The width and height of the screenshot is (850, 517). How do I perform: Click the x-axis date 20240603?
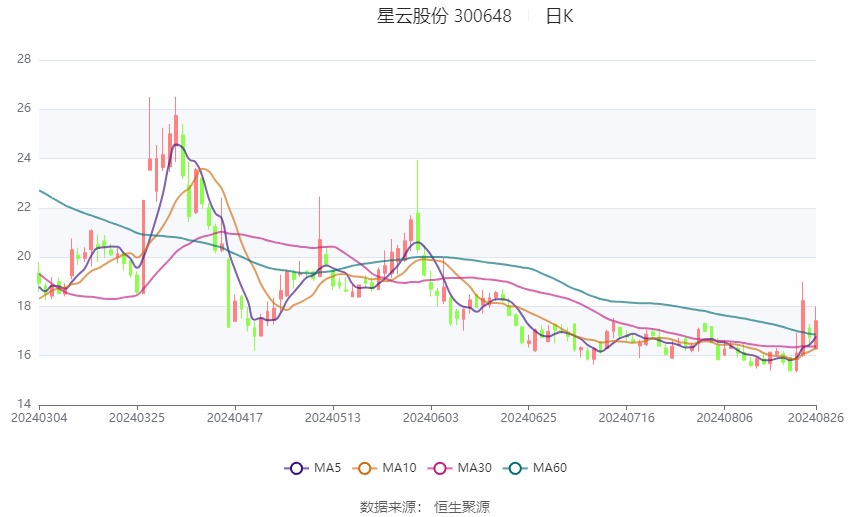pos(431,418)
